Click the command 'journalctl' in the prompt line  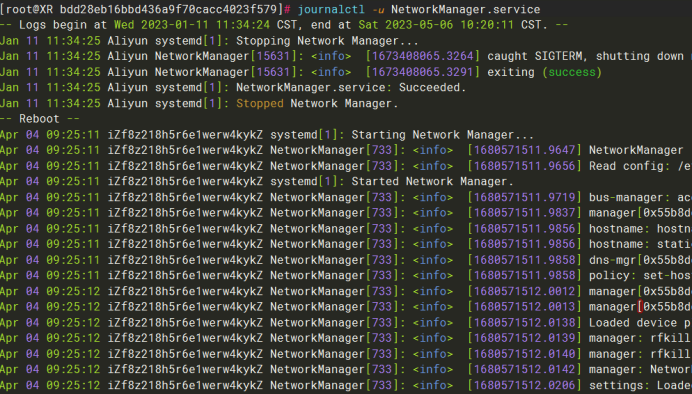click(331, 9)
